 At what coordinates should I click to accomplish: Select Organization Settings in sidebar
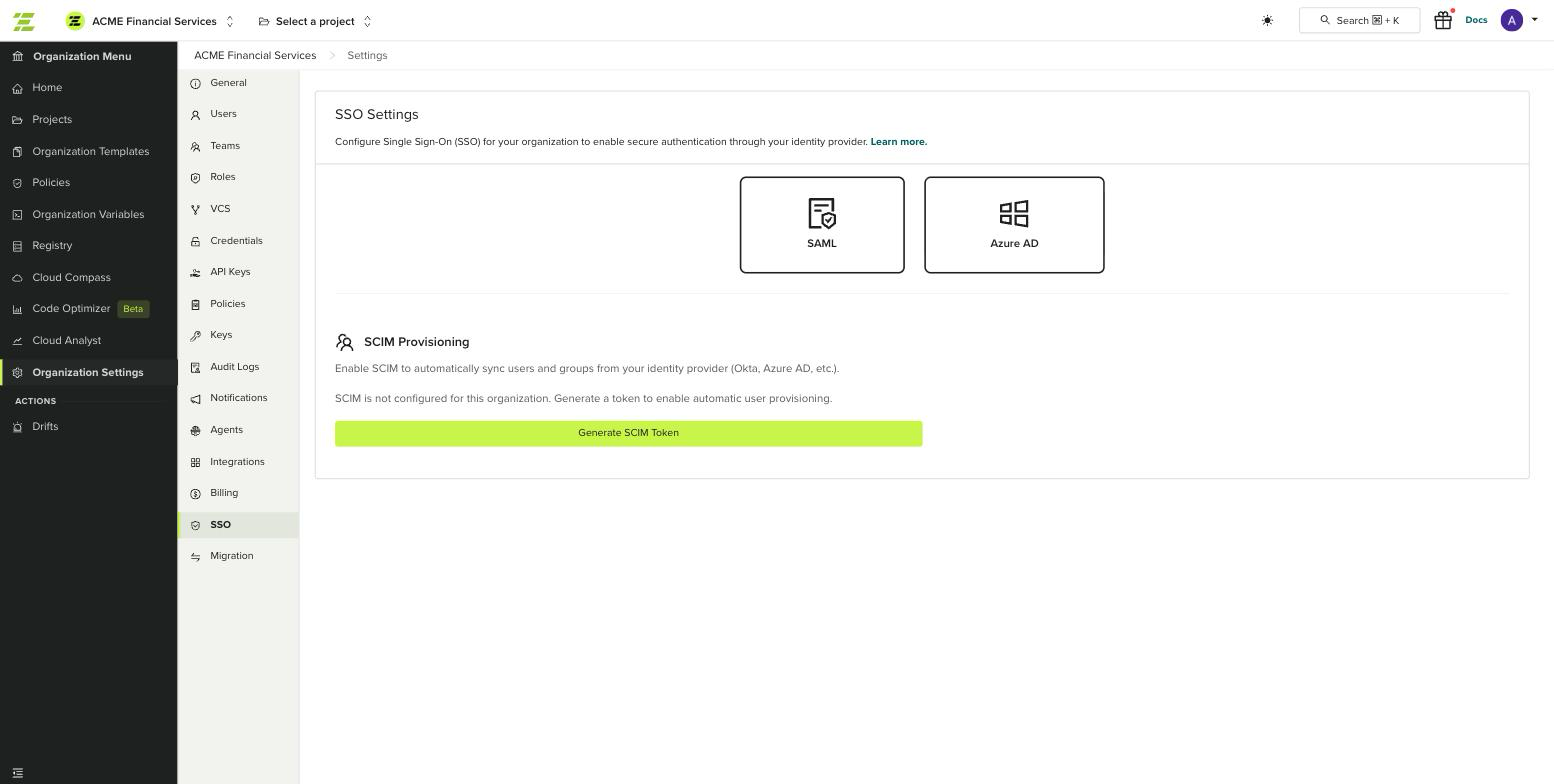(x=88, y=373)
